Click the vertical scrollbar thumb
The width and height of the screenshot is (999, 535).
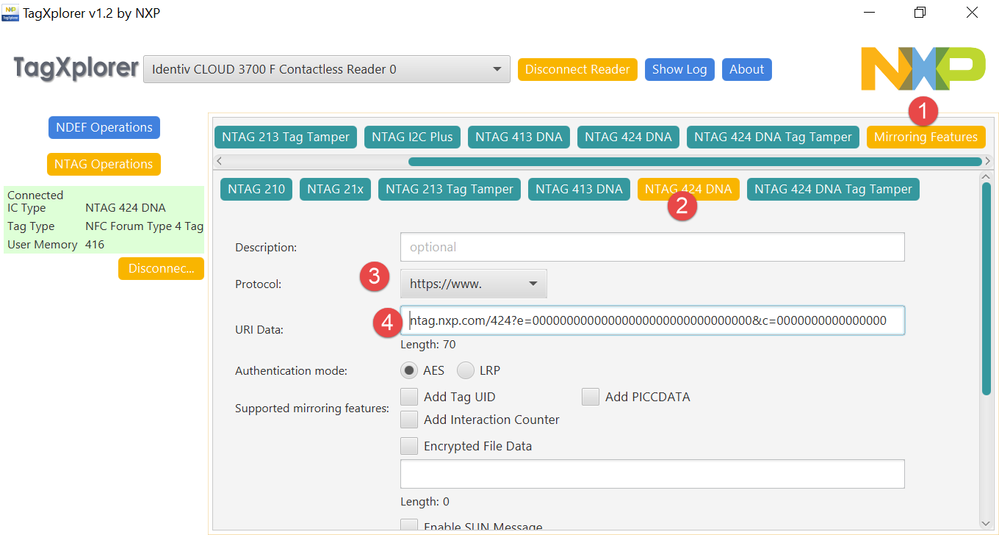pyautogui.click(x=987, y=288)
